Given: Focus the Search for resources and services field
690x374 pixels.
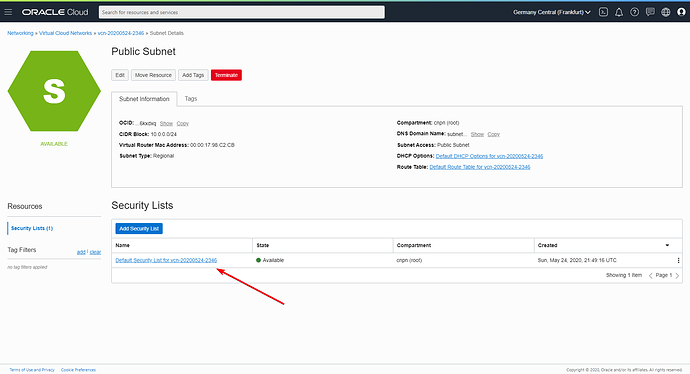Looking at the screenshot, I should (242, 12).
